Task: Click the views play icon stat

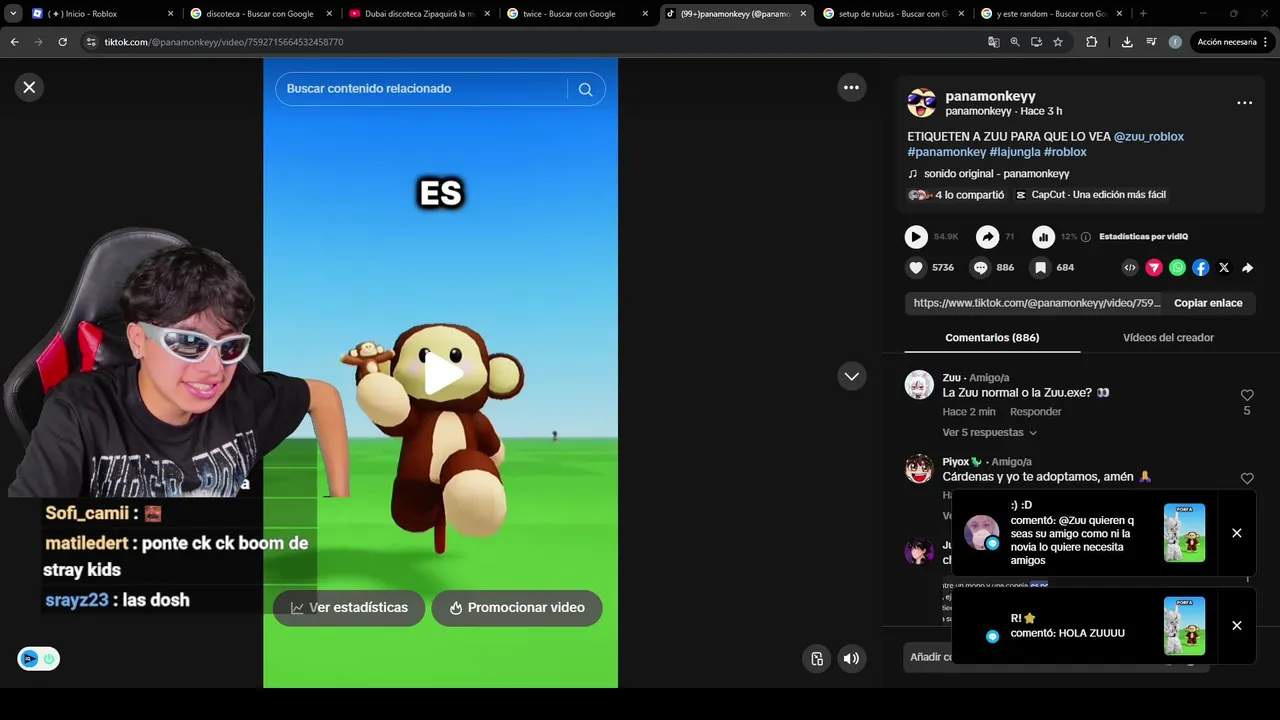Action: tap(916, 237)
